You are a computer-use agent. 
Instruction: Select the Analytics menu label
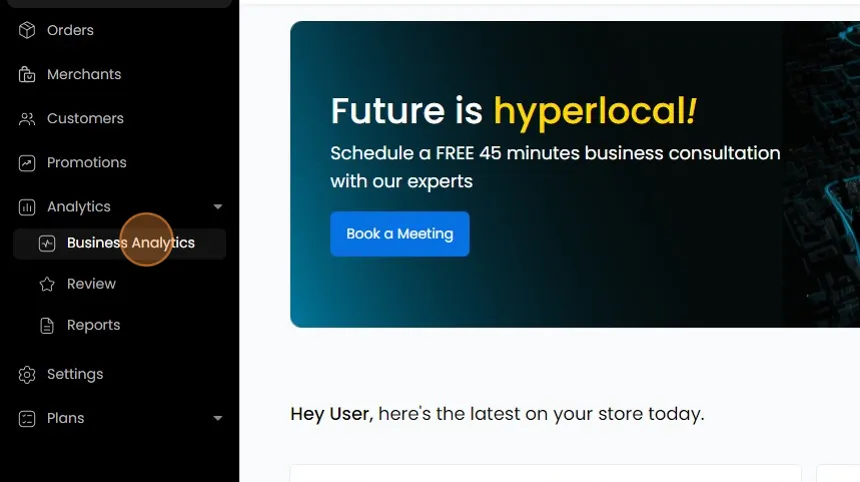[78, 207]
